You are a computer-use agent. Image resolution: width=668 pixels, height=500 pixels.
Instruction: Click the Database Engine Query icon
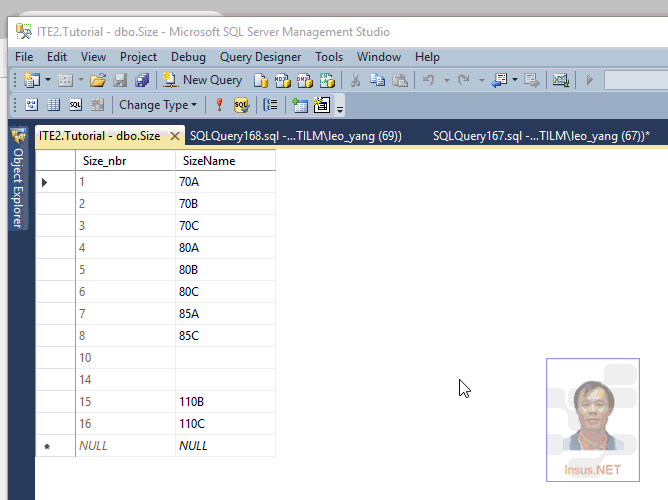260,80
